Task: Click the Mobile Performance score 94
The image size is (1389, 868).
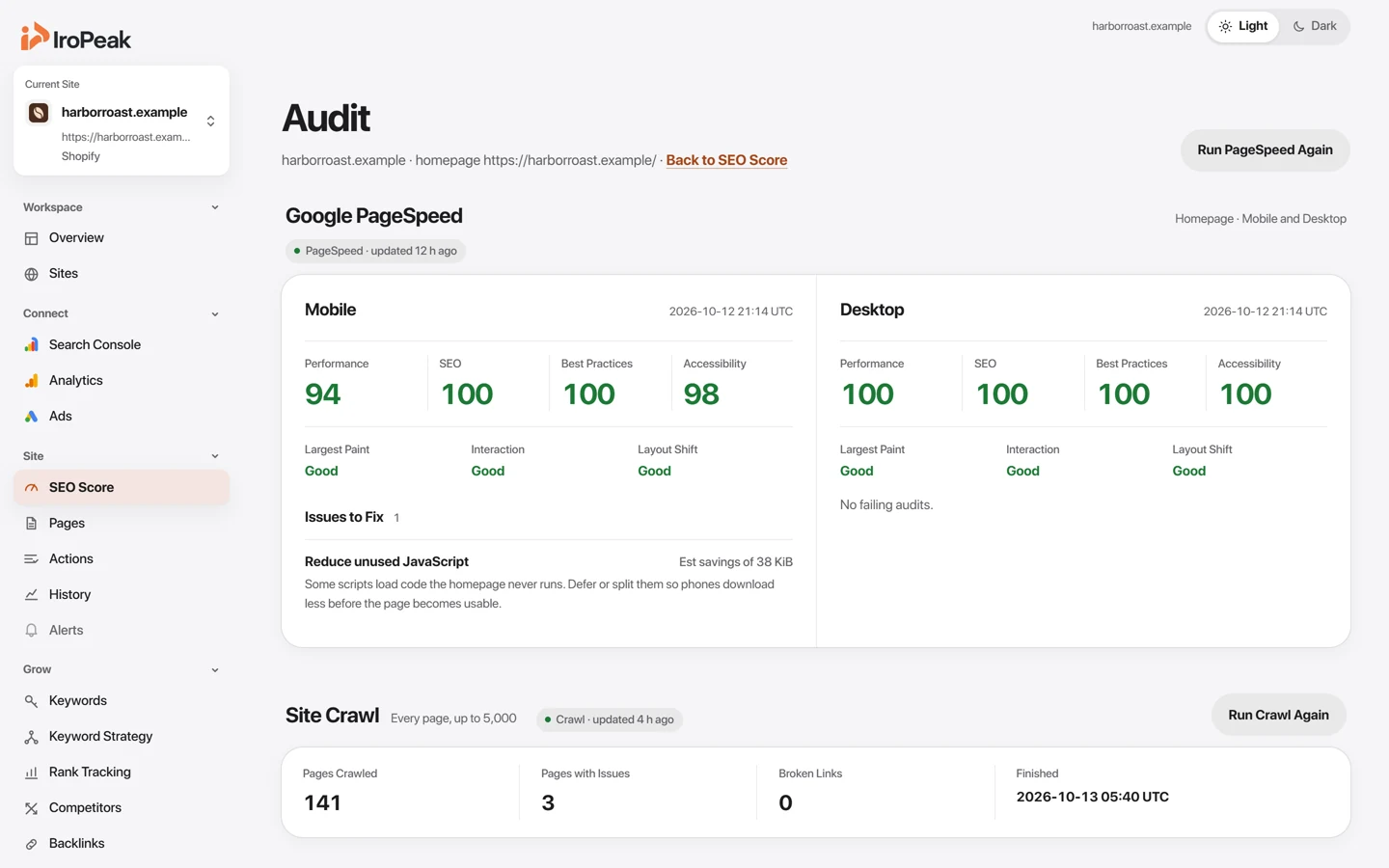Action: point(322,394)
